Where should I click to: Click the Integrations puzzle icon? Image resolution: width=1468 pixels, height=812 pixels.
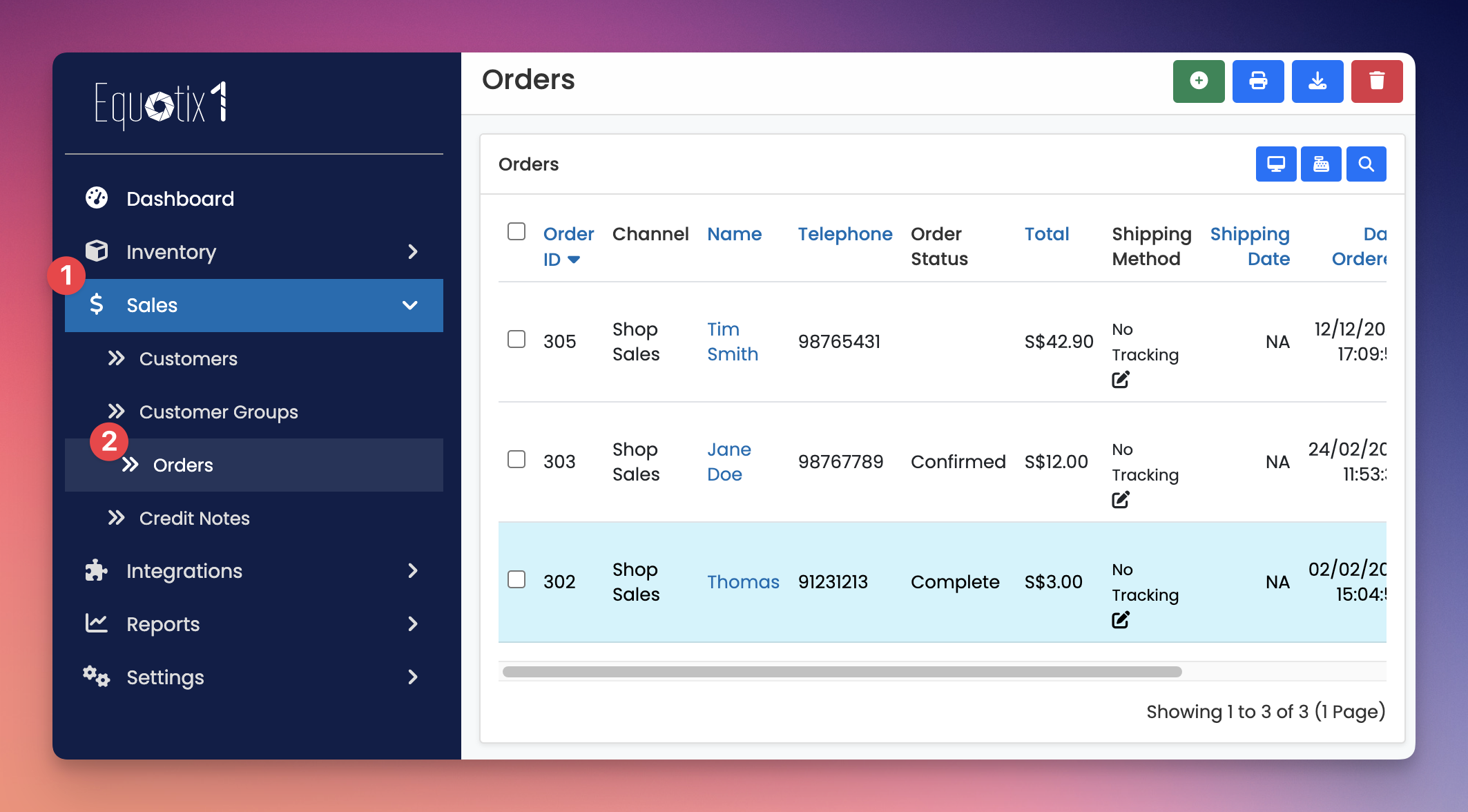click(97, 570)
